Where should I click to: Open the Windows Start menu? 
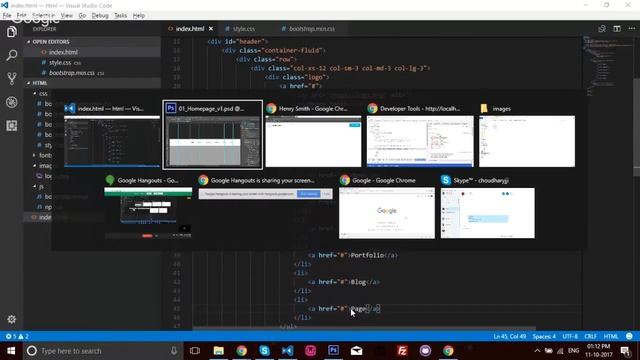point(11,351)
